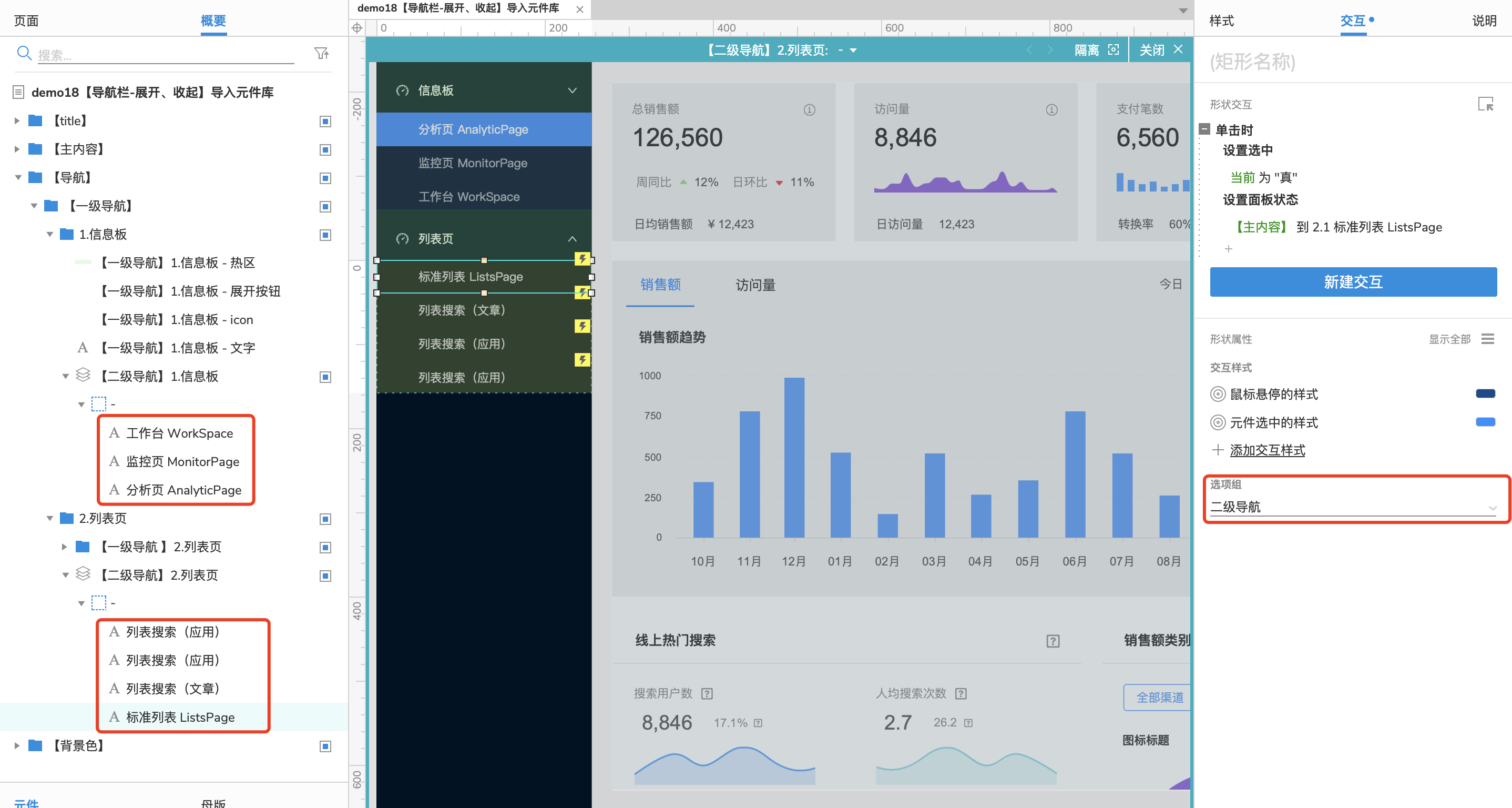1512x808 pixels.
Task: Click the target icon for 元件选中的样式
Action: pos(1218,422)
